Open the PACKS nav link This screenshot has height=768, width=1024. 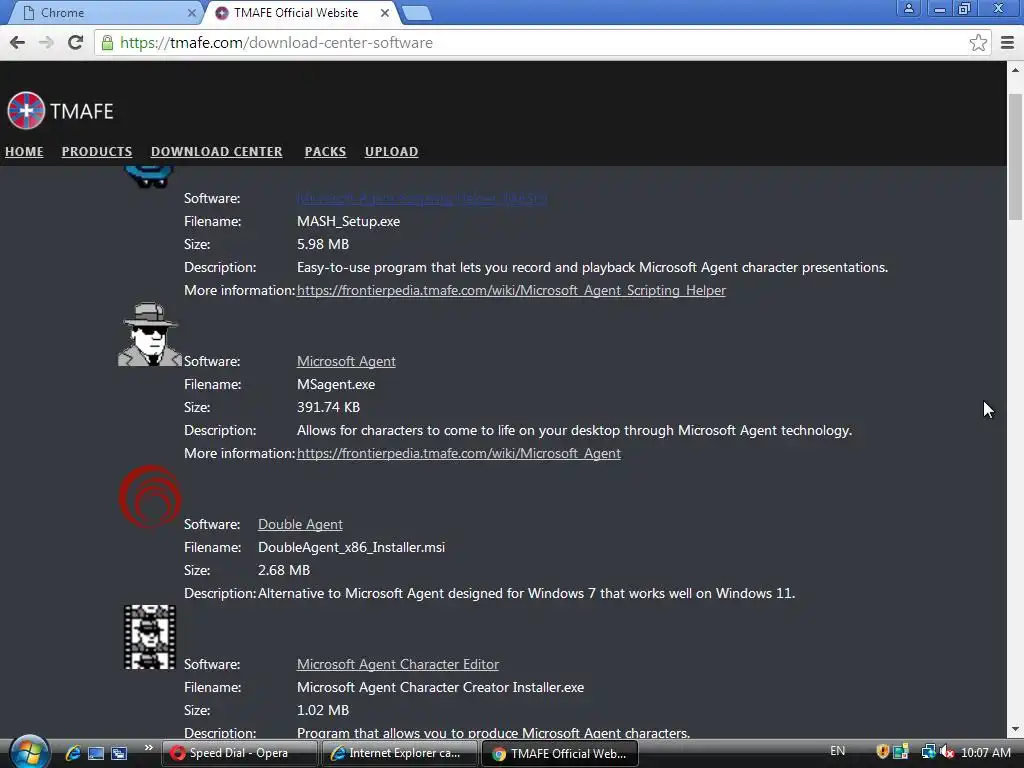(x=325, y=152)
